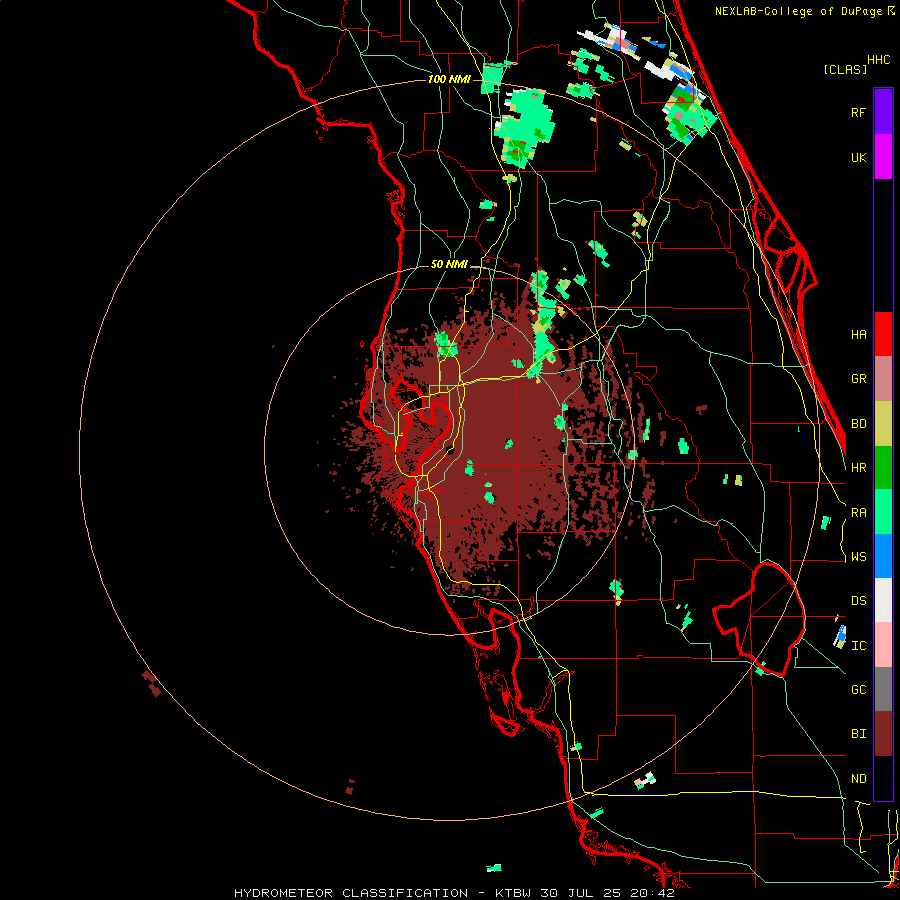Click the 'BI' legend label
This screenshot has height=900, width=900.
pyautogui.click(x=858, y=734)
